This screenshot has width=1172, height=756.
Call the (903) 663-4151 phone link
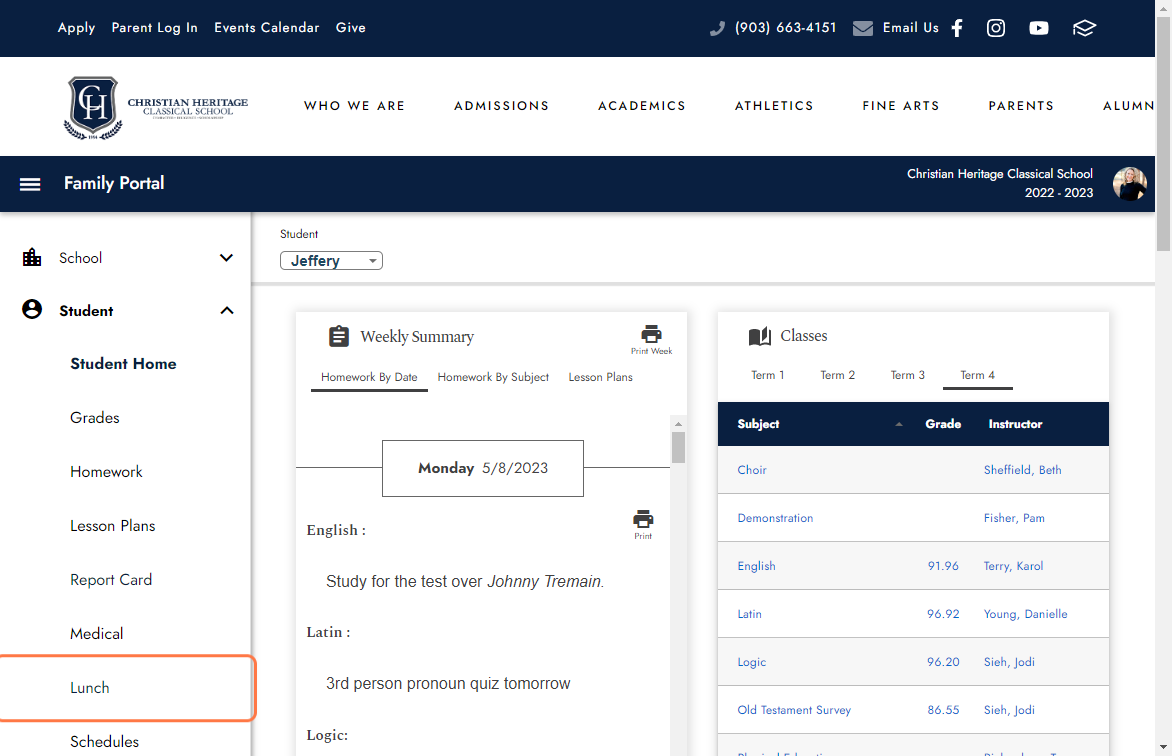pyautogui.click(x=786, y=28)
